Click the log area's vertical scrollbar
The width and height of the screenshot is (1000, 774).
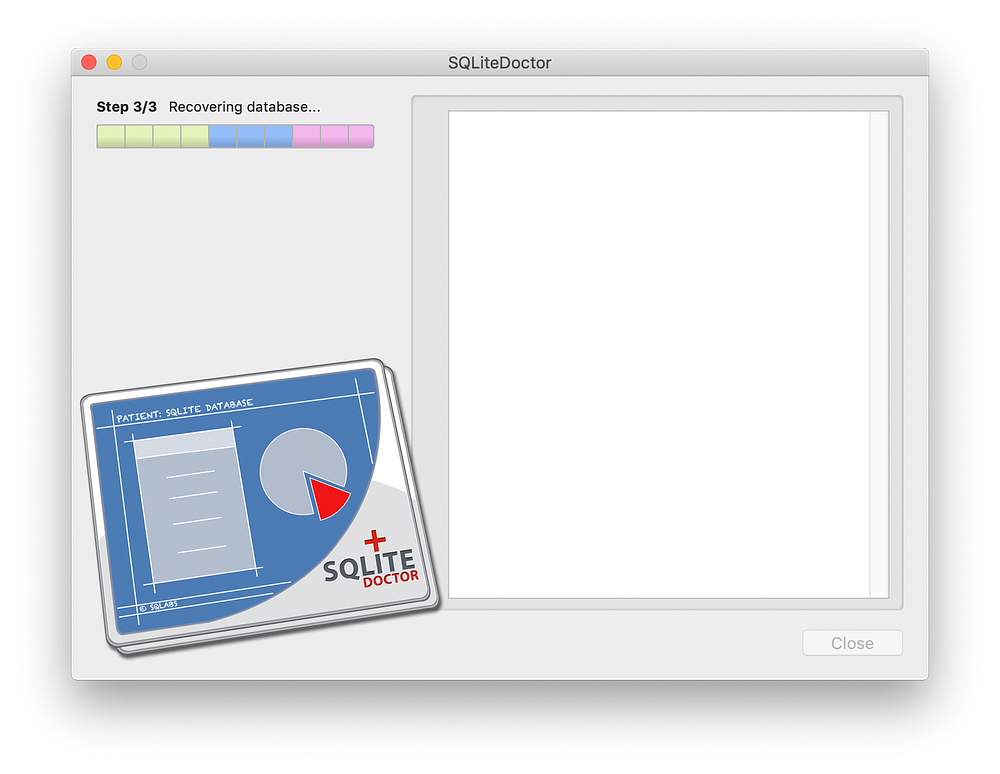pos(879,354)
